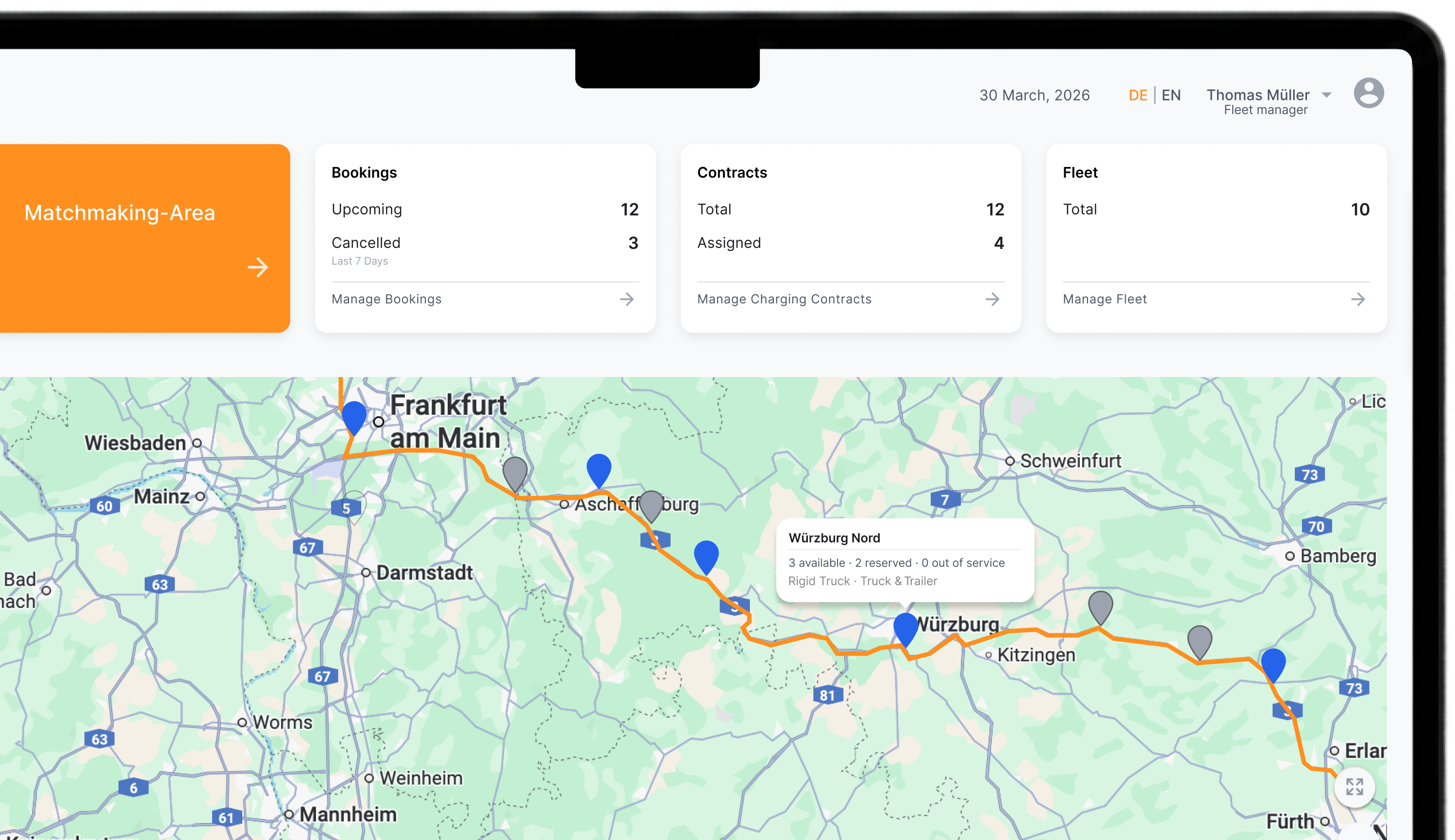Click the Kitzingen label on the map

point(1036,655)
